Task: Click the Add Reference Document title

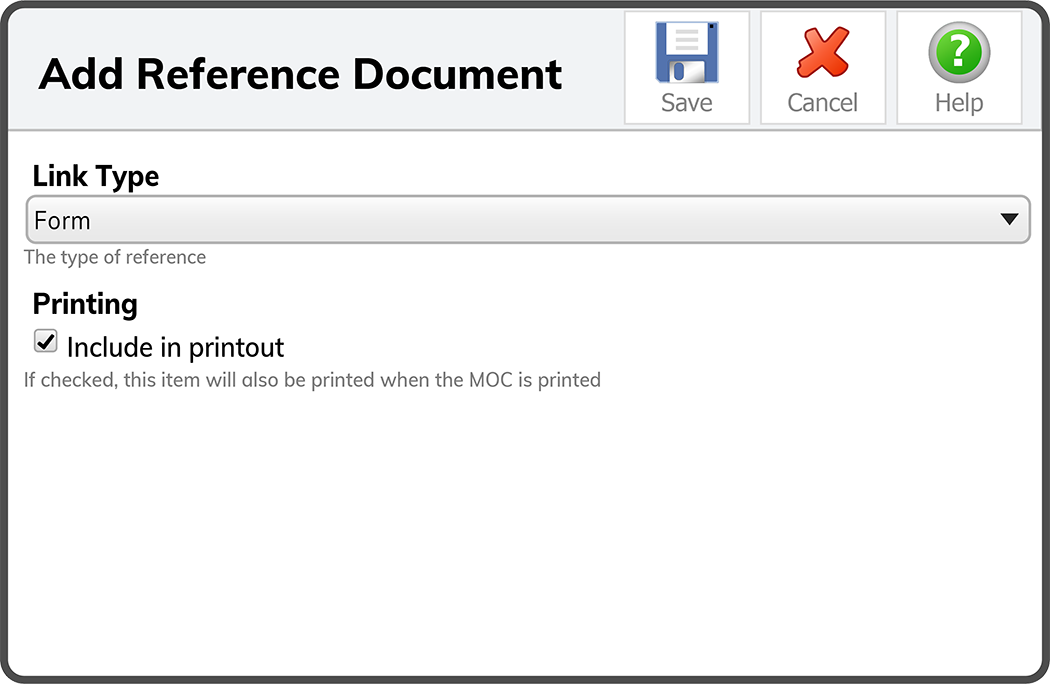Action: (x=300, y=75)
